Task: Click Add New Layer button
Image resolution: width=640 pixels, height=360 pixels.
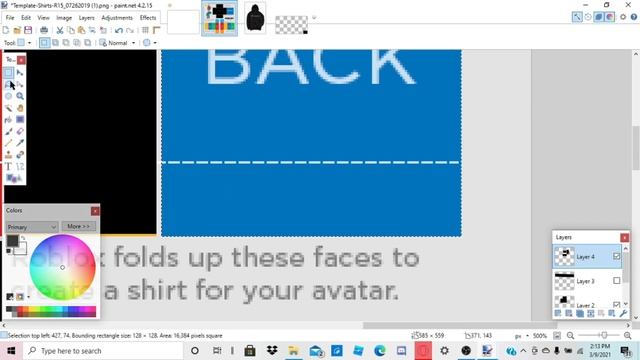Action: click(x=558, y=313)
